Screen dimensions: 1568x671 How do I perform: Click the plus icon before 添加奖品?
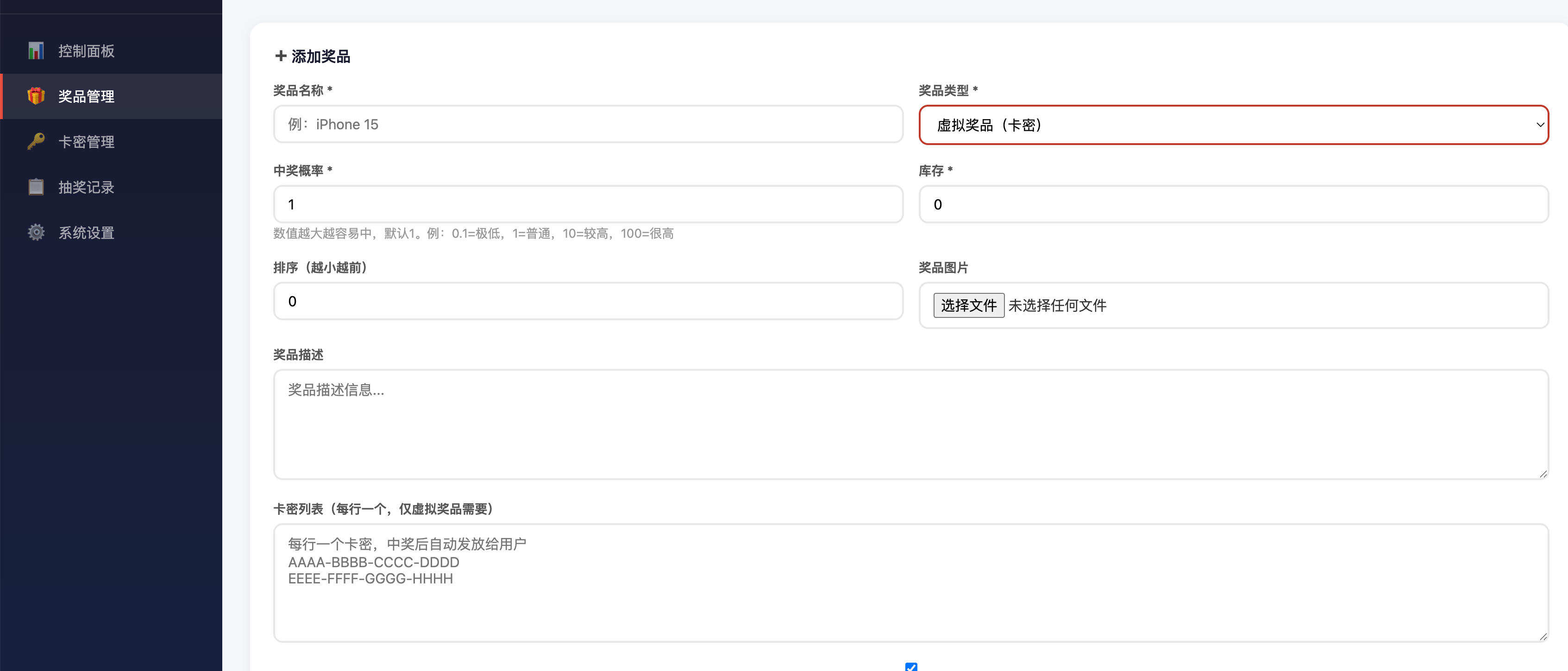[x=281, y=56]
